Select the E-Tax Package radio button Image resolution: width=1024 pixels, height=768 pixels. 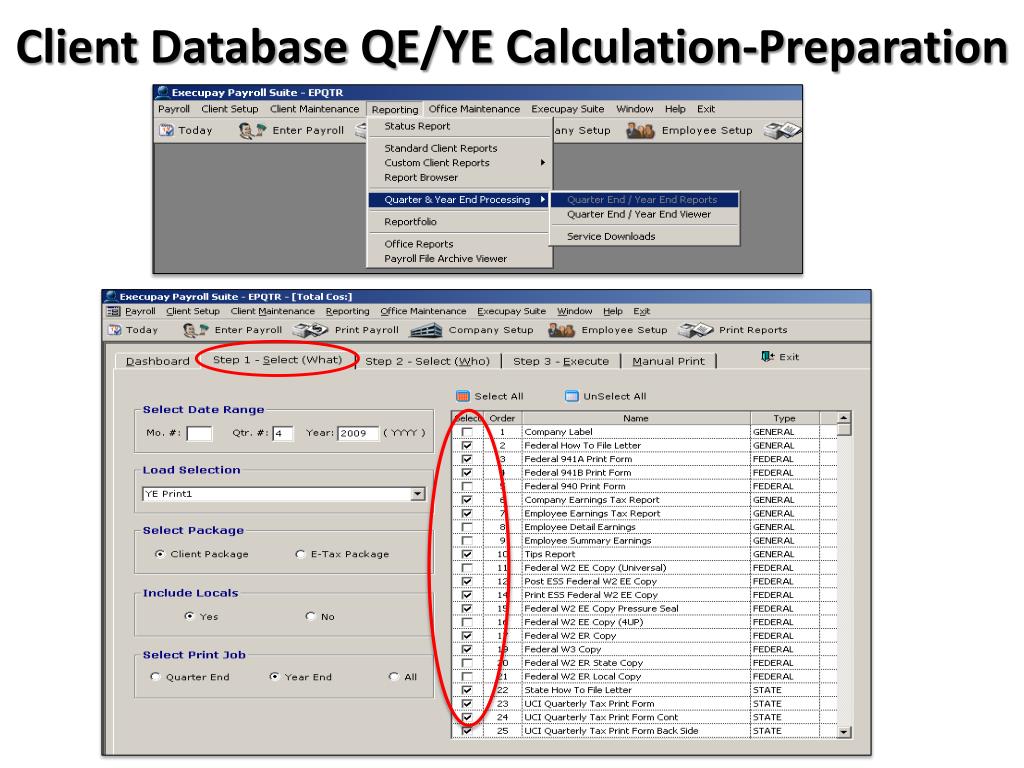(x=300, y=554)
